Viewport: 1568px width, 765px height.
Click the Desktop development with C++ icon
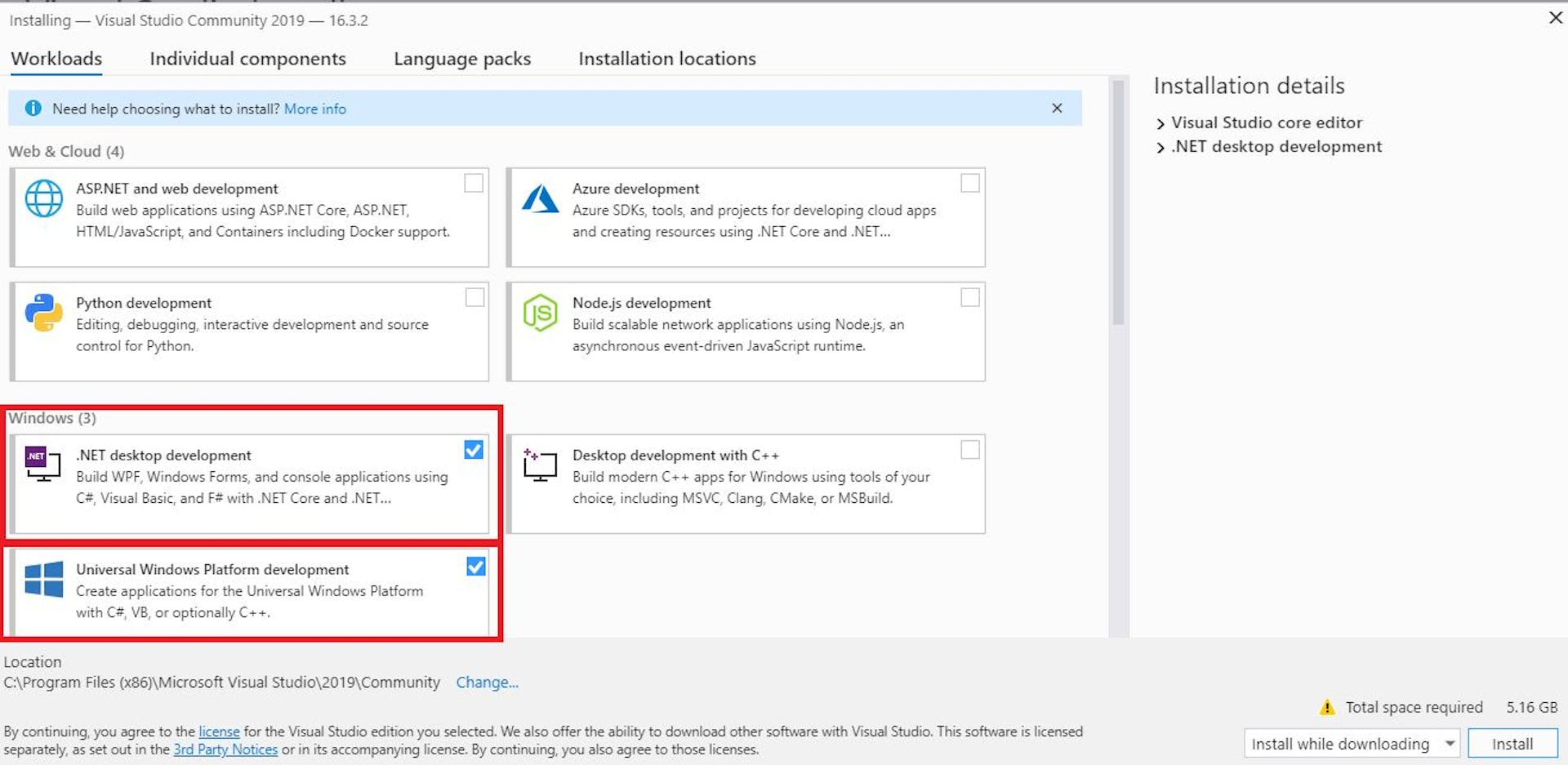click(x=539, y=465)
